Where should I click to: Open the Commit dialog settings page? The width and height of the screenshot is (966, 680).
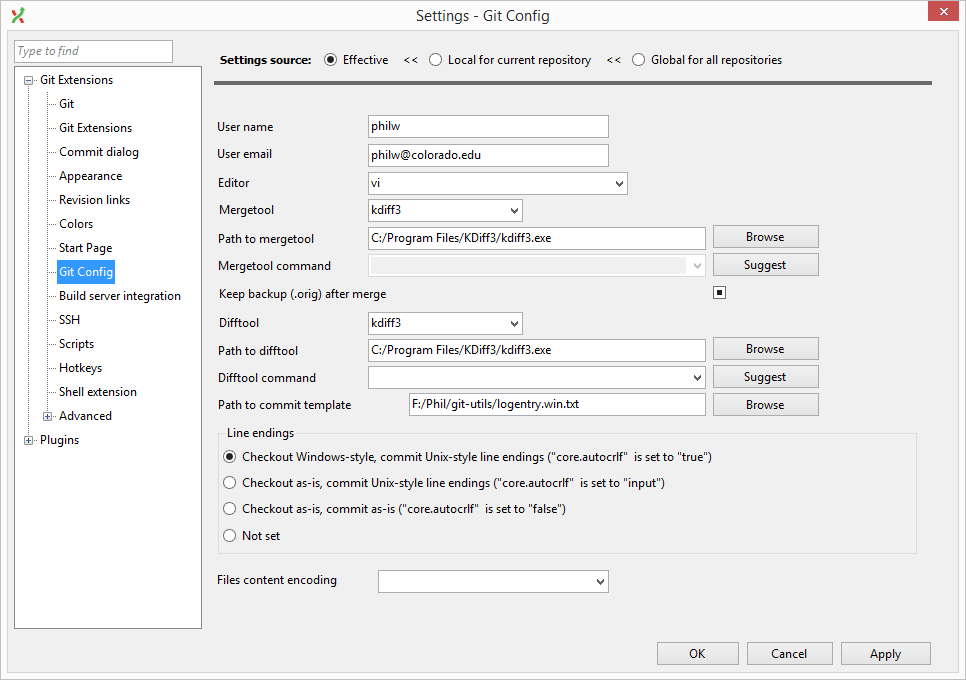99,152
